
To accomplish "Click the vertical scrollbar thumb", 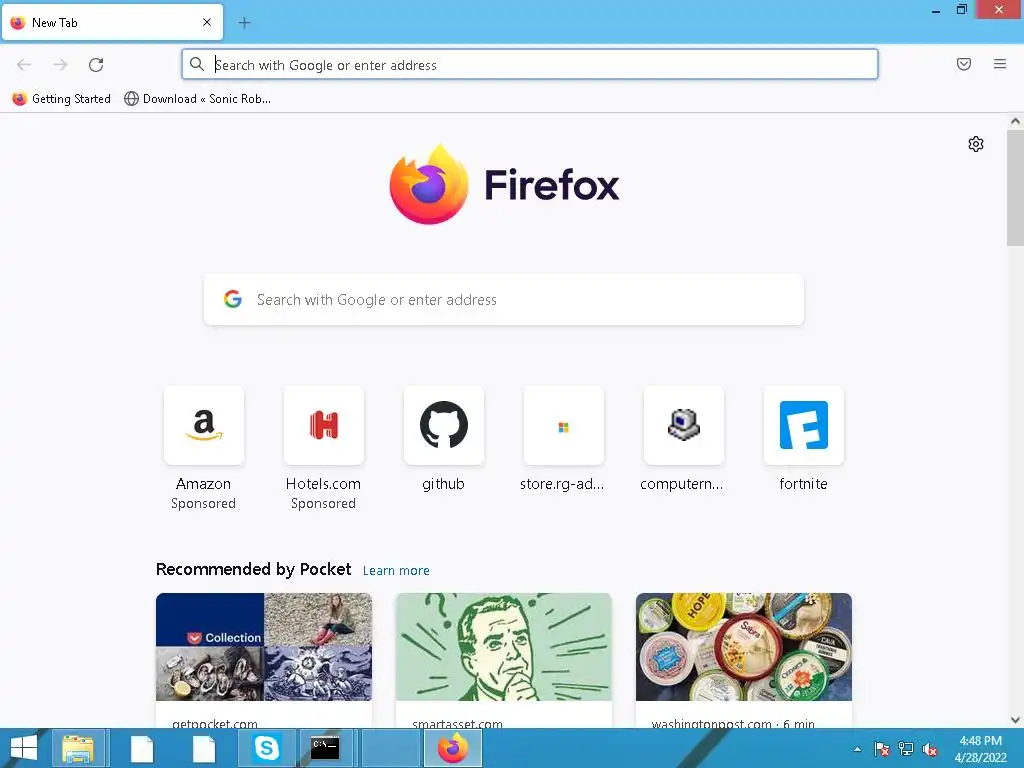I will click(x=1015, y=188).
